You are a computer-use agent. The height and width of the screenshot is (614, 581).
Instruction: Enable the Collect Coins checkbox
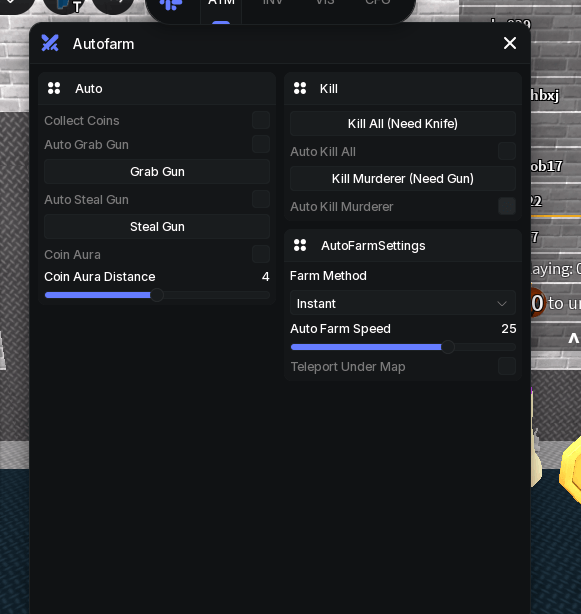(x=261, y=120)
